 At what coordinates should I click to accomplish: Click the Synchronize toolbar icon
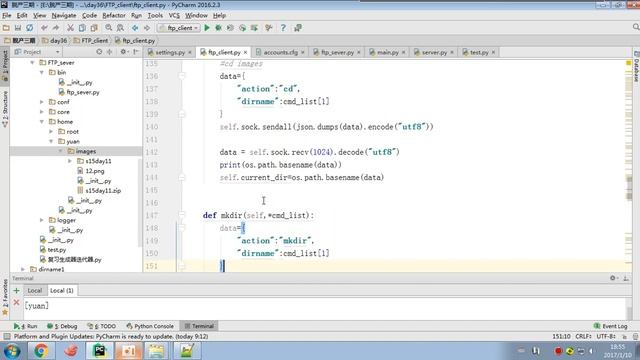(29, 28)
